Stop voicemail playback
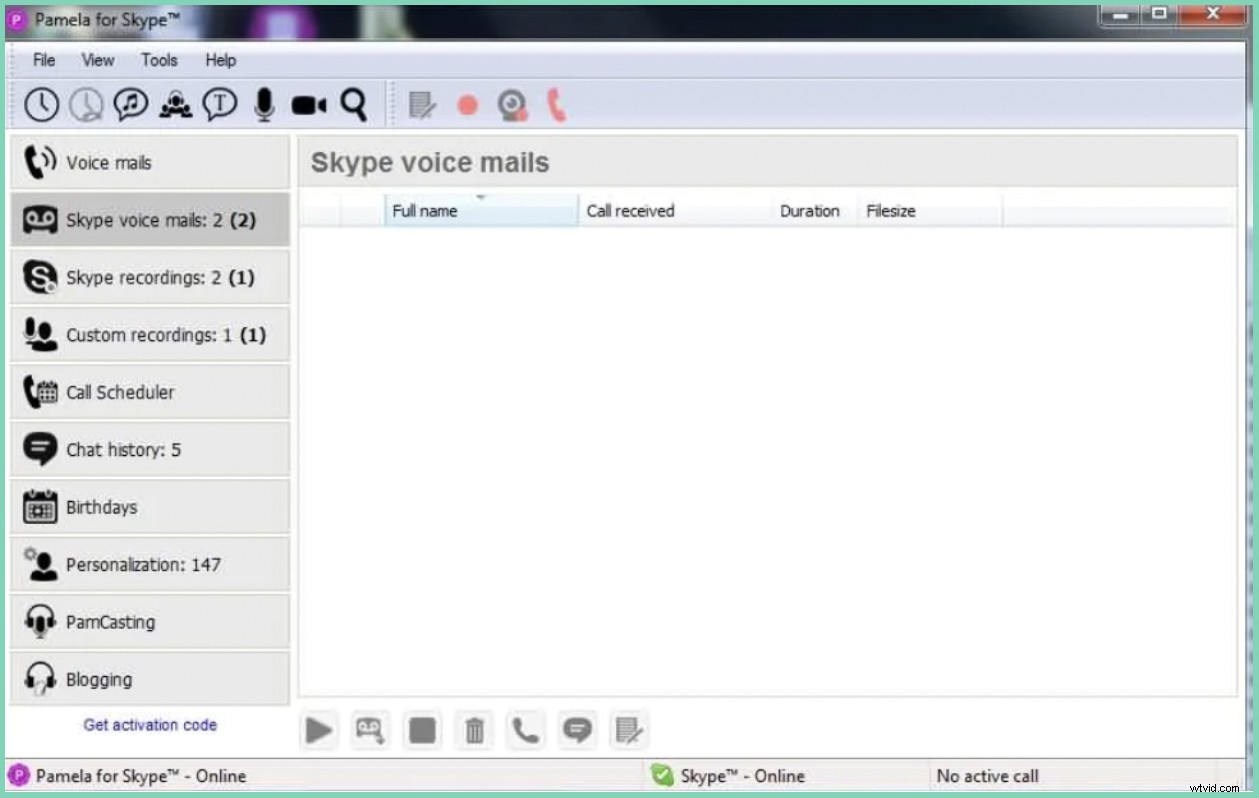The width and height of the screenshot is (1259, 798). [422, 730]
